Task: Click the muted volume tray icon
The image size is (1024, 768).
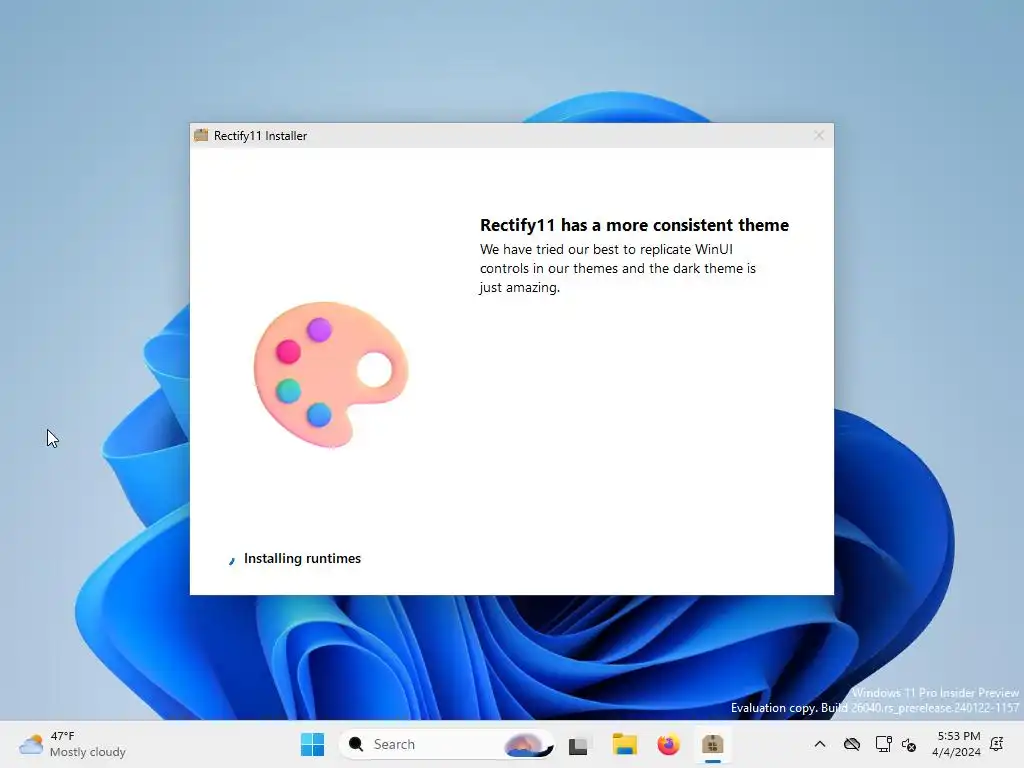Action: click(908, 744)
